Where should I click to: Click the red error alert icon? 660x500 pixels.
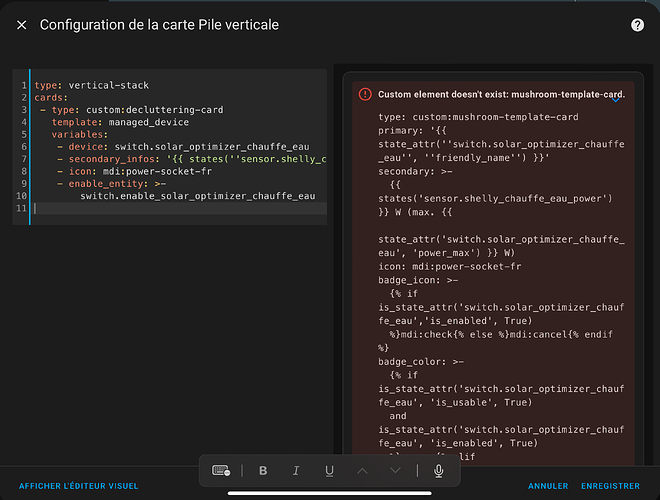[x=365, y=94]
